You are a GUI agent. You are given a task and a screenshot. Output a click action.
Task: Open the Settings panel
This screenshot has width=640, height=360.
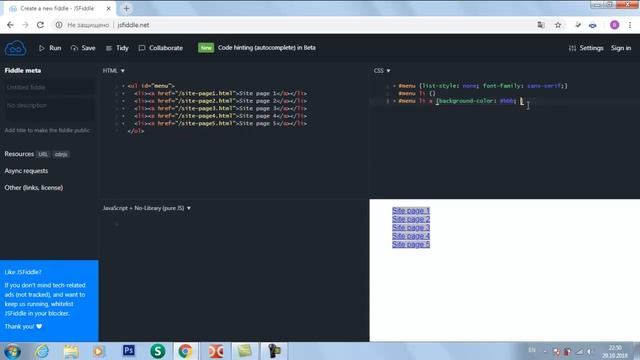pos(586,48)
